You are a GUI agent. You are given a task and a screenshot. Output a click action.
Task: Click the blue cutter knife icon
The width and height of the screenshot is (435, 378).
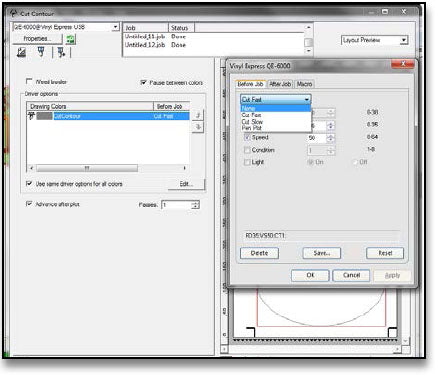pos(41,52)
